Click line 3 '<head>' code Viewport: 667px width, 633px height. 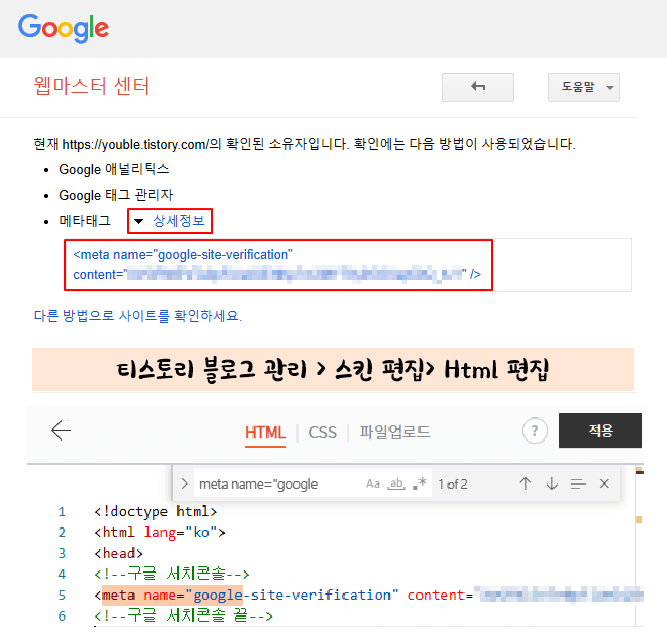pos(118,553)
